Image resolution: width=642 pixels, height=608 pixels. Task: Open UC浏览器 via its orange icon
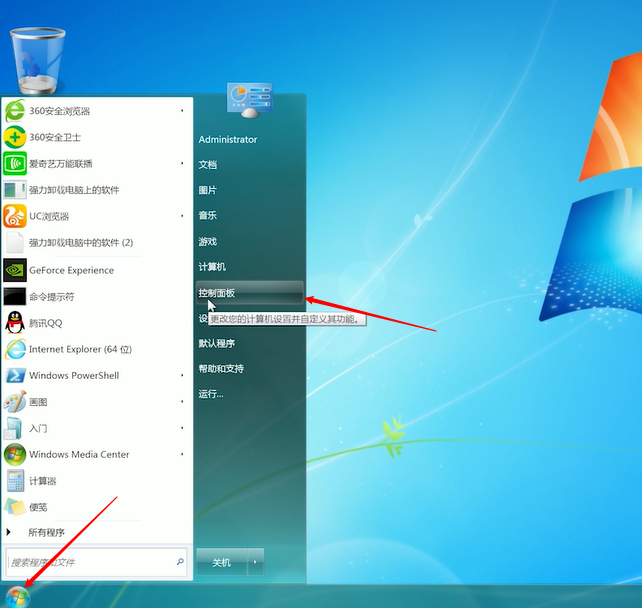[x=15, y=216]
